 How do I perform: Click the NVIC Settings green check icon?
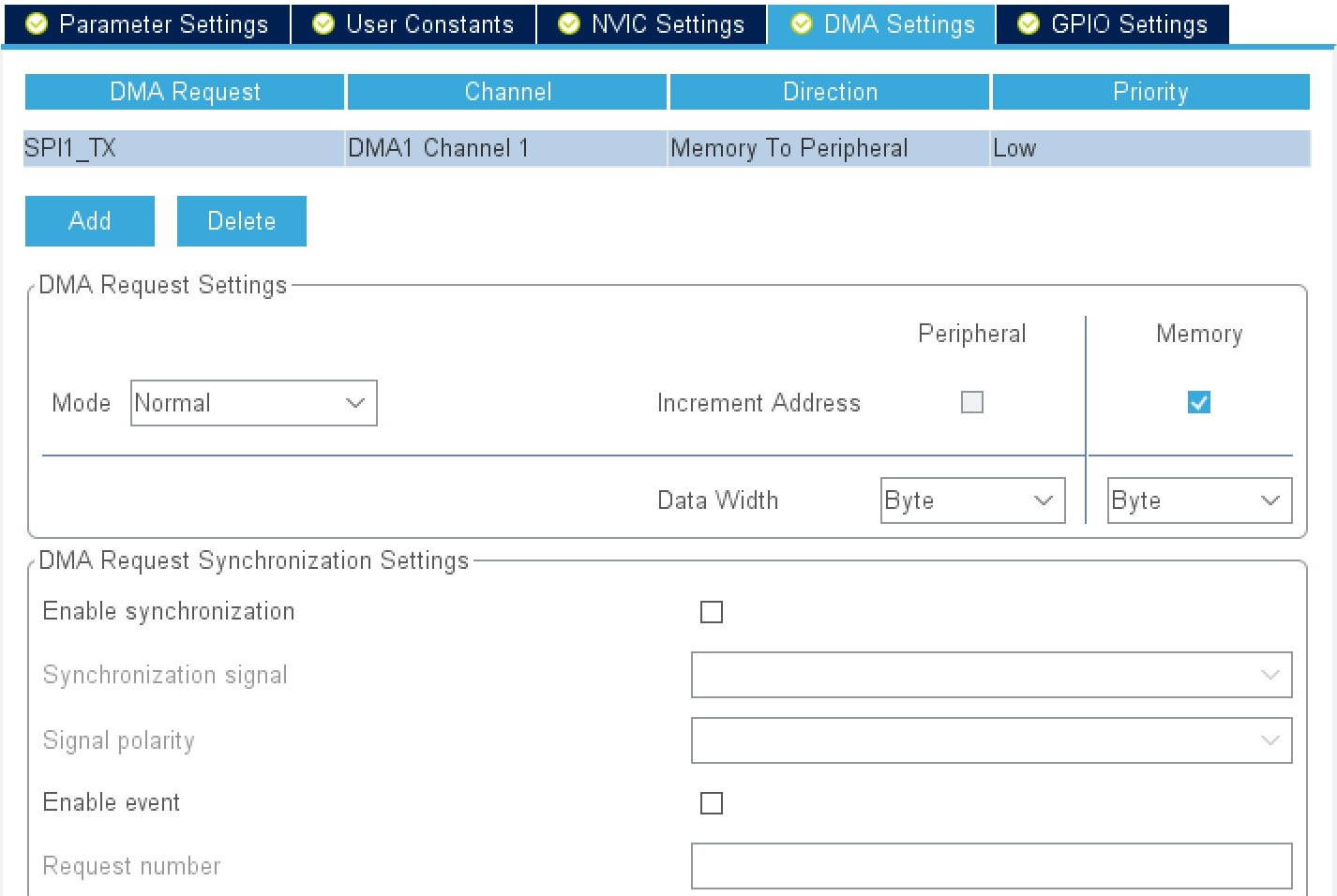[569, 24]
